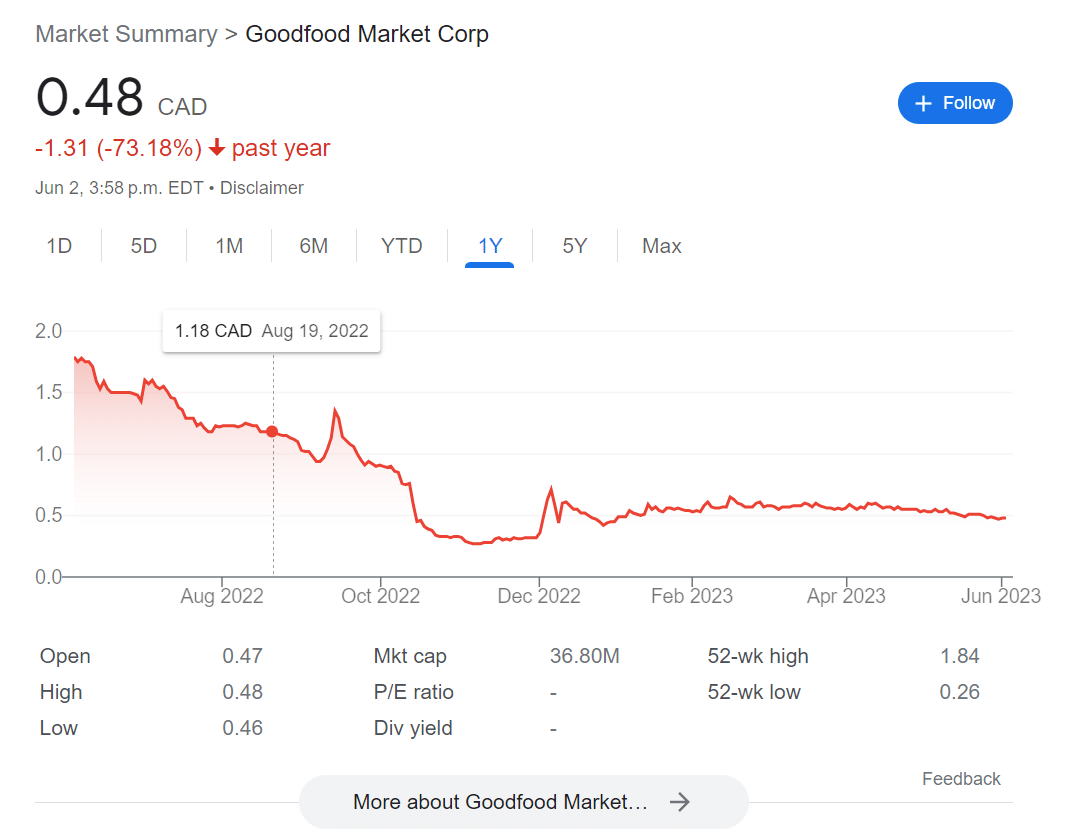This screenshot has width=1074, height=829.
Task: Click the Market Summary breadcrumb
Action: pos(126,34)
